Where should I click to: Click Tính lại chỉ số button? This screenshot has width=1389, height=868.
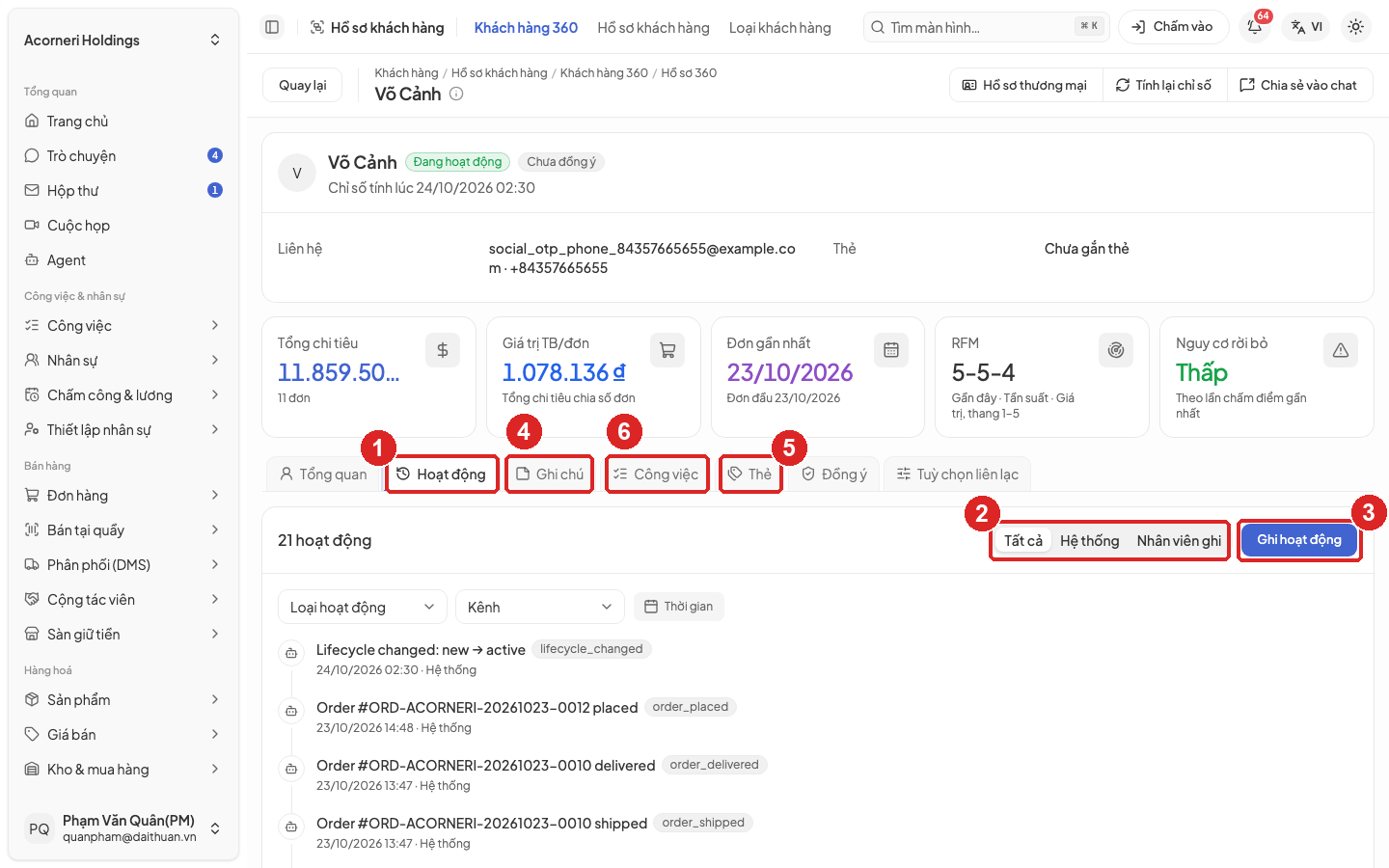(1164, 85)
